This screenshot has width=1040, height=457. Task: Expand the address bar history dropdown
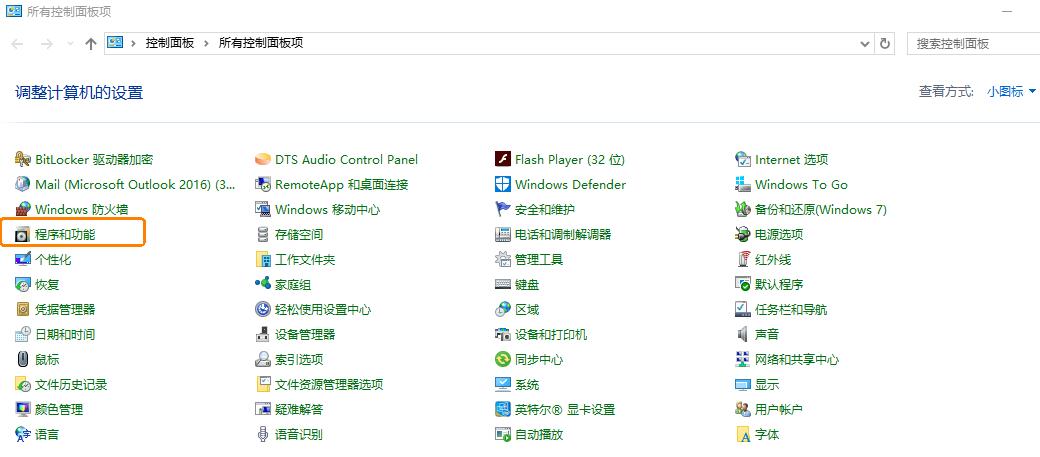click(864, 44)
